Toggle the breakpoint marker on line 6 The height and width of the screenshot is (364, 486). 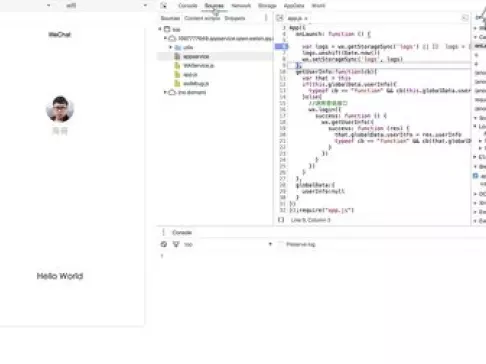(x=281, y=46)
